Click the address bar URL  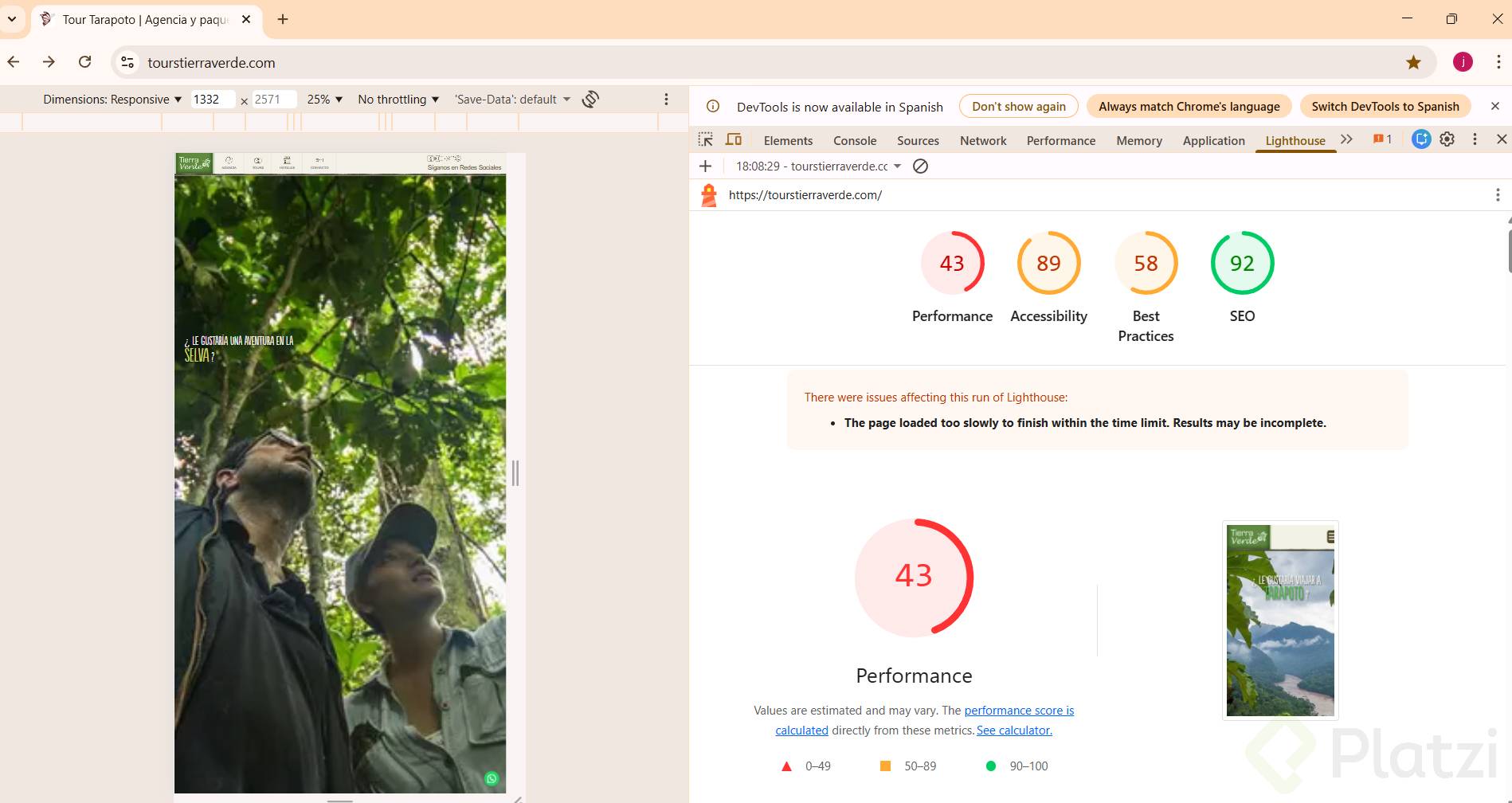point(211,63)
